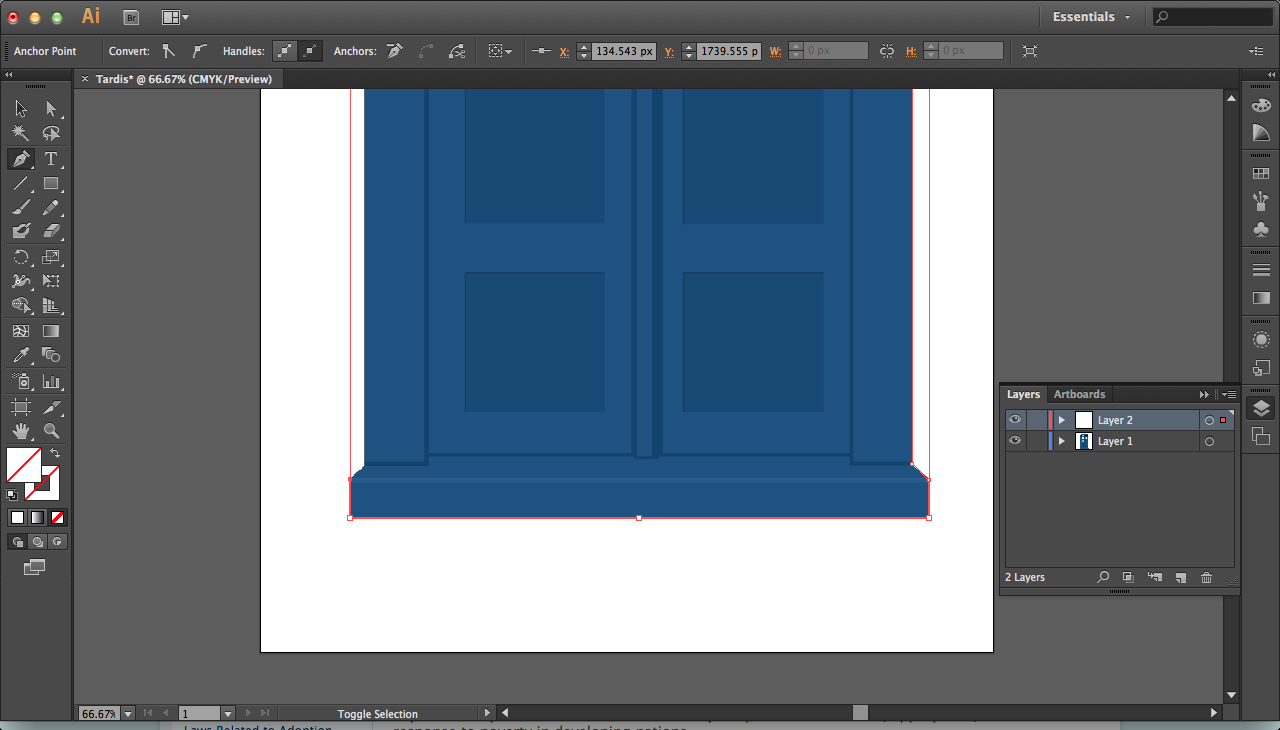Screen dimensions: 1280x730
Task: Click the Layer 1 target circle
Action: click(x=1209, y=441)
